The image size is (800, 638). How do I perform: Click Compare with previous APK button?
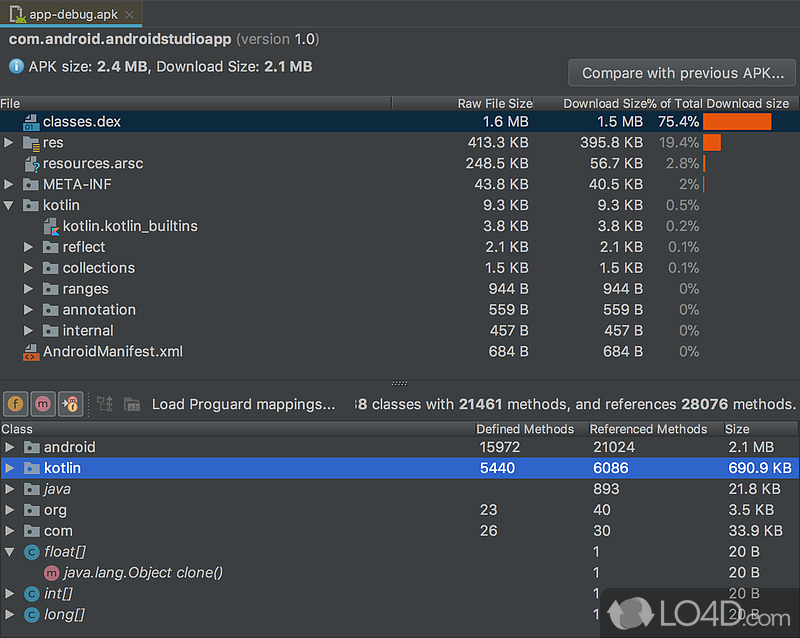click(x=681, y=72)
